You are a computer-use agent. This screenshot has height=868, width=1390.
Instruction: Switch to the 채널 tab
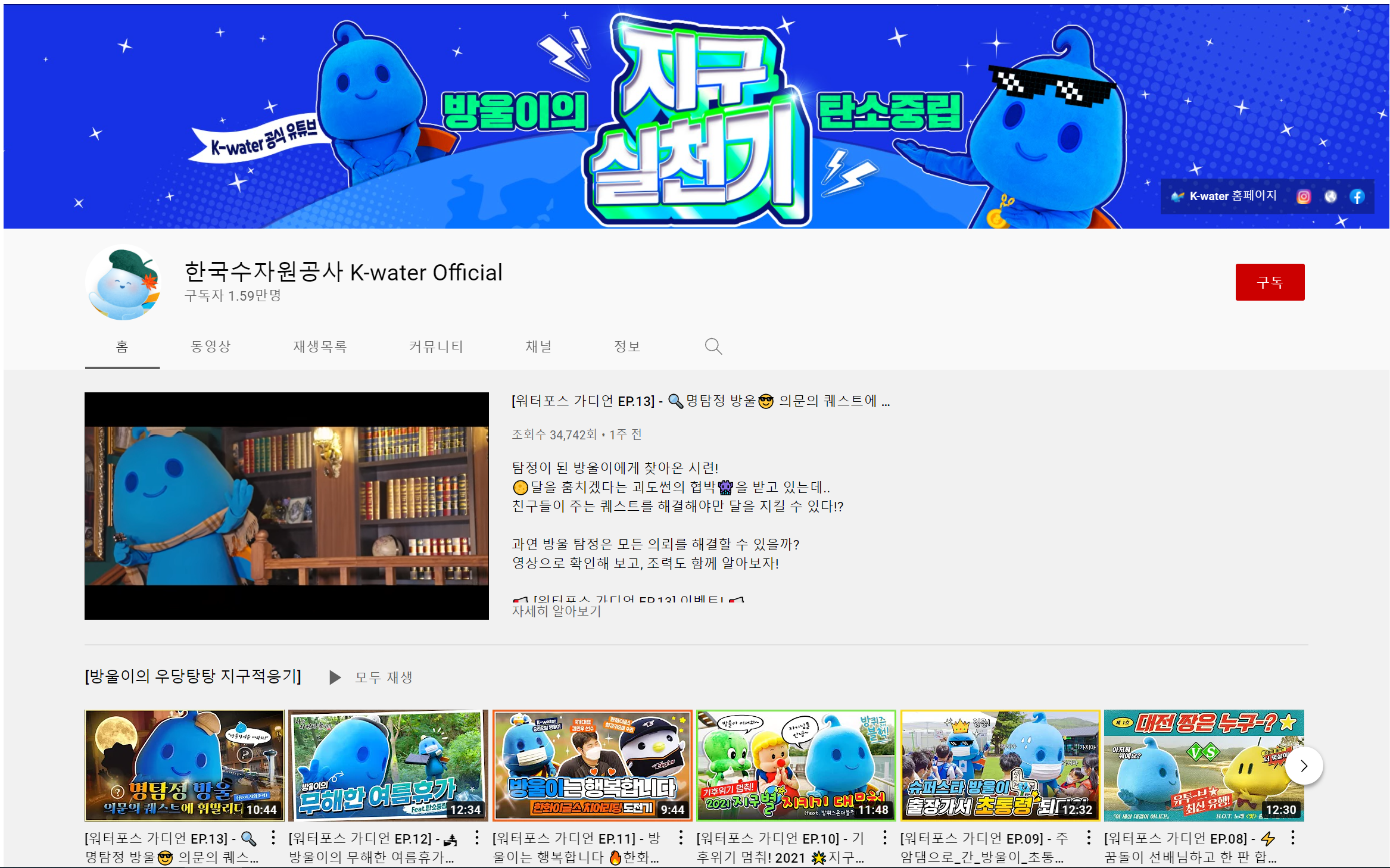pyautogui.click(x=539, y=346)
